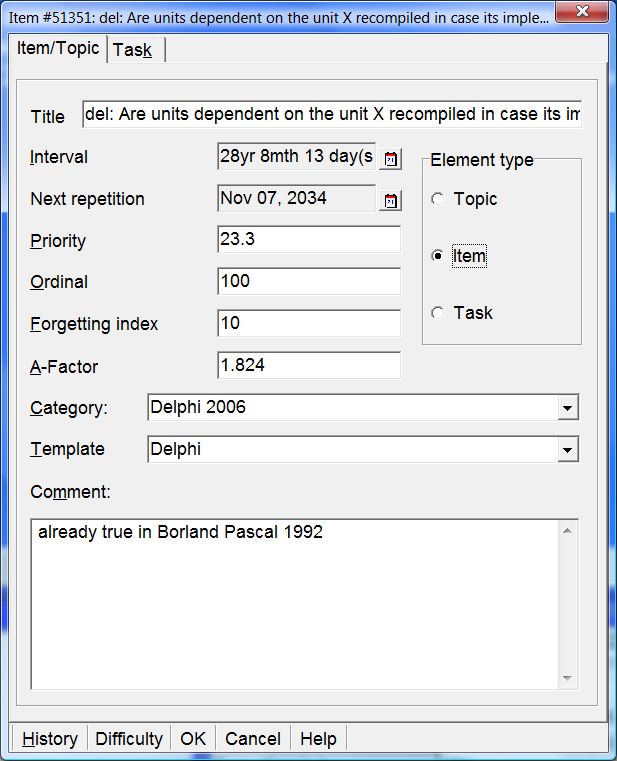Screen dimensions: 617x761
Task: Switch to the Task tab
Action: click(133, 50)
